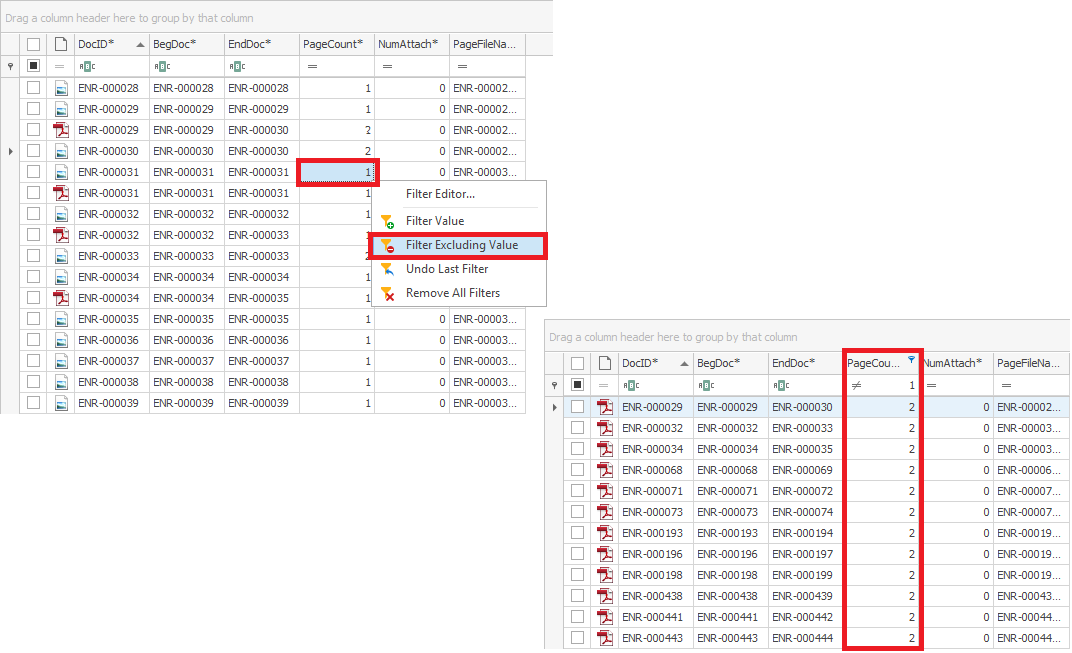Open the not-equal operator dropdown in PageCount filter
This screenshot has height=653, width=1072.
coord(856,385)
